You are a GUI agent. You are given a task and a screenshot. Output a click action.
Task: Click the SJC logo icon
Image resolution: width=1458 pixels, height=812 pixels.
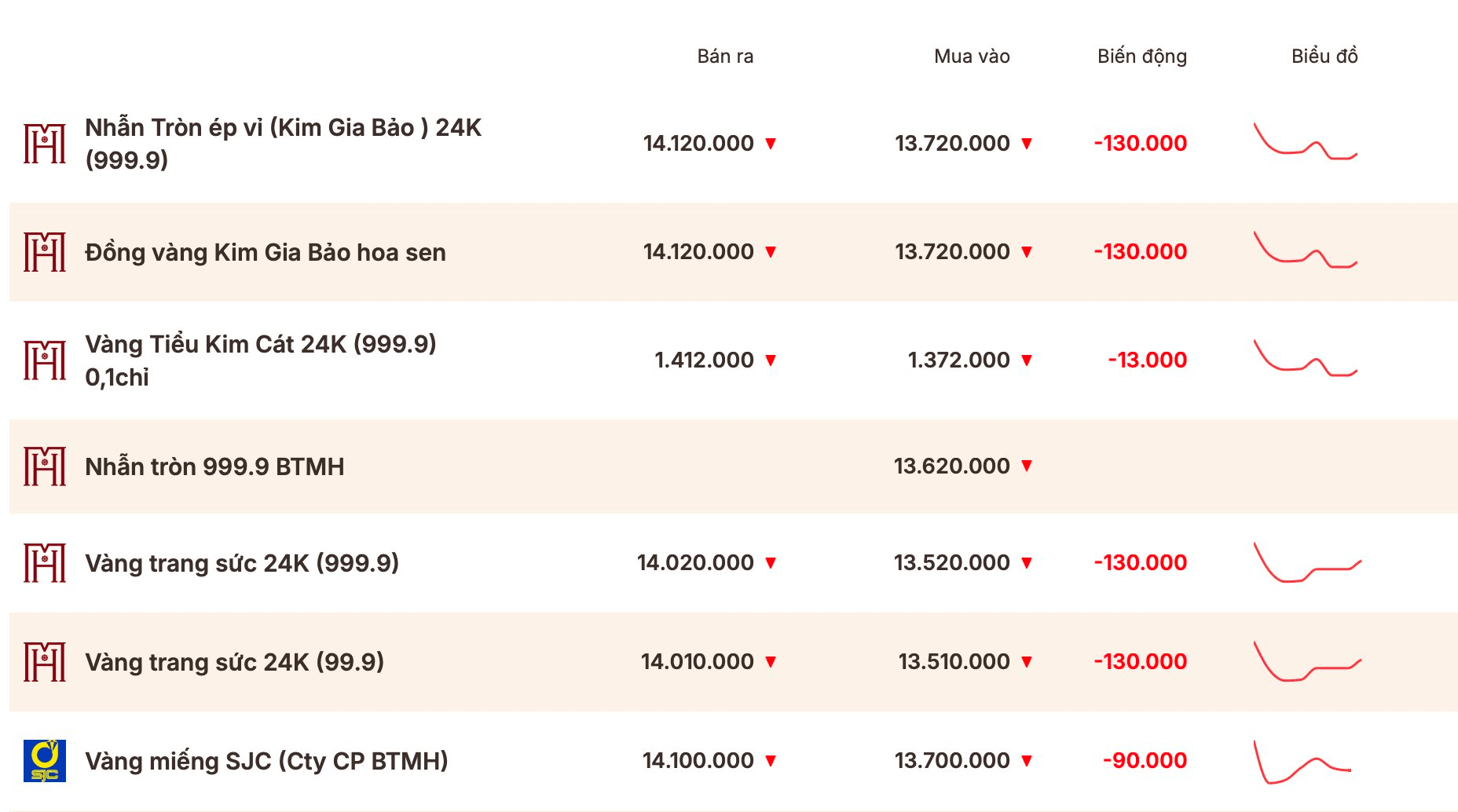[x=45, y=761]
